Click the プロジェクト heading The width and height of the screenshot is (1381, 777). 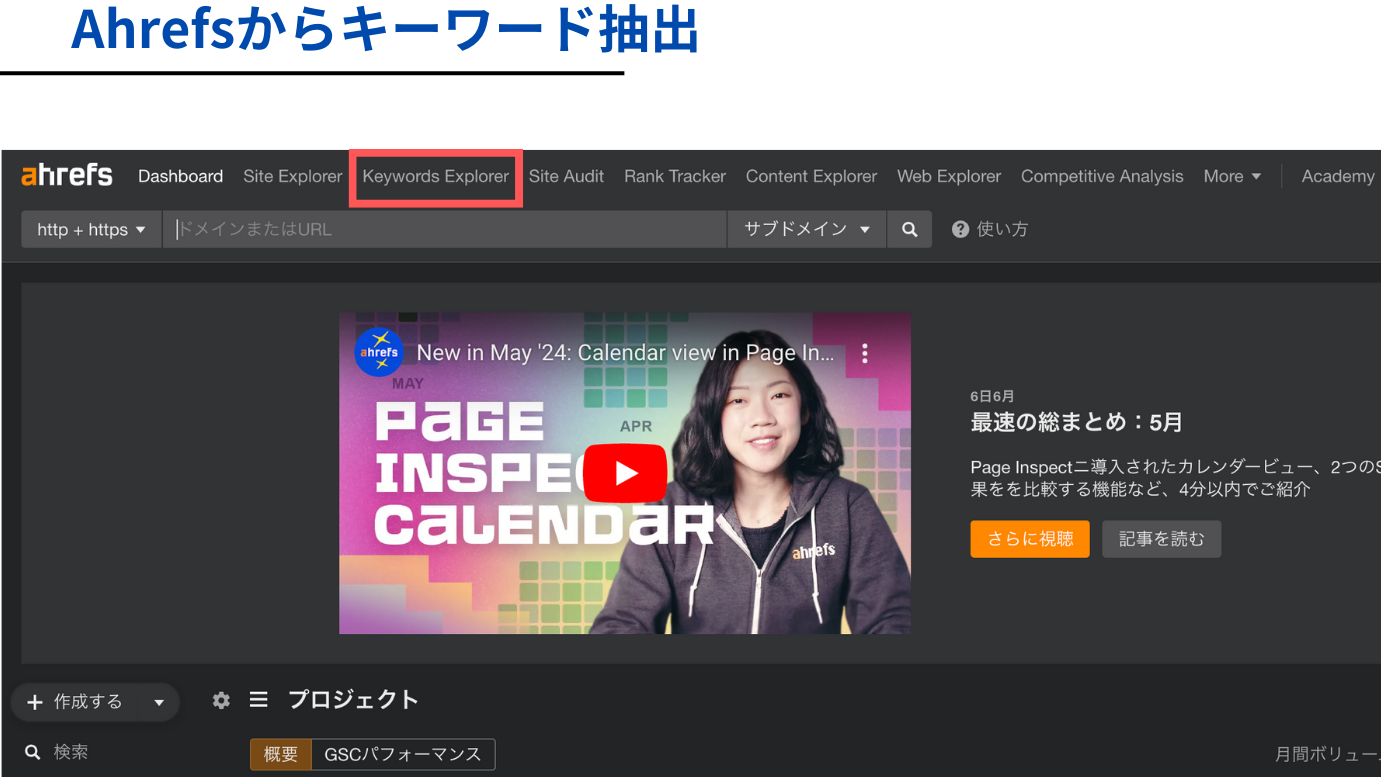coord(353,700)
